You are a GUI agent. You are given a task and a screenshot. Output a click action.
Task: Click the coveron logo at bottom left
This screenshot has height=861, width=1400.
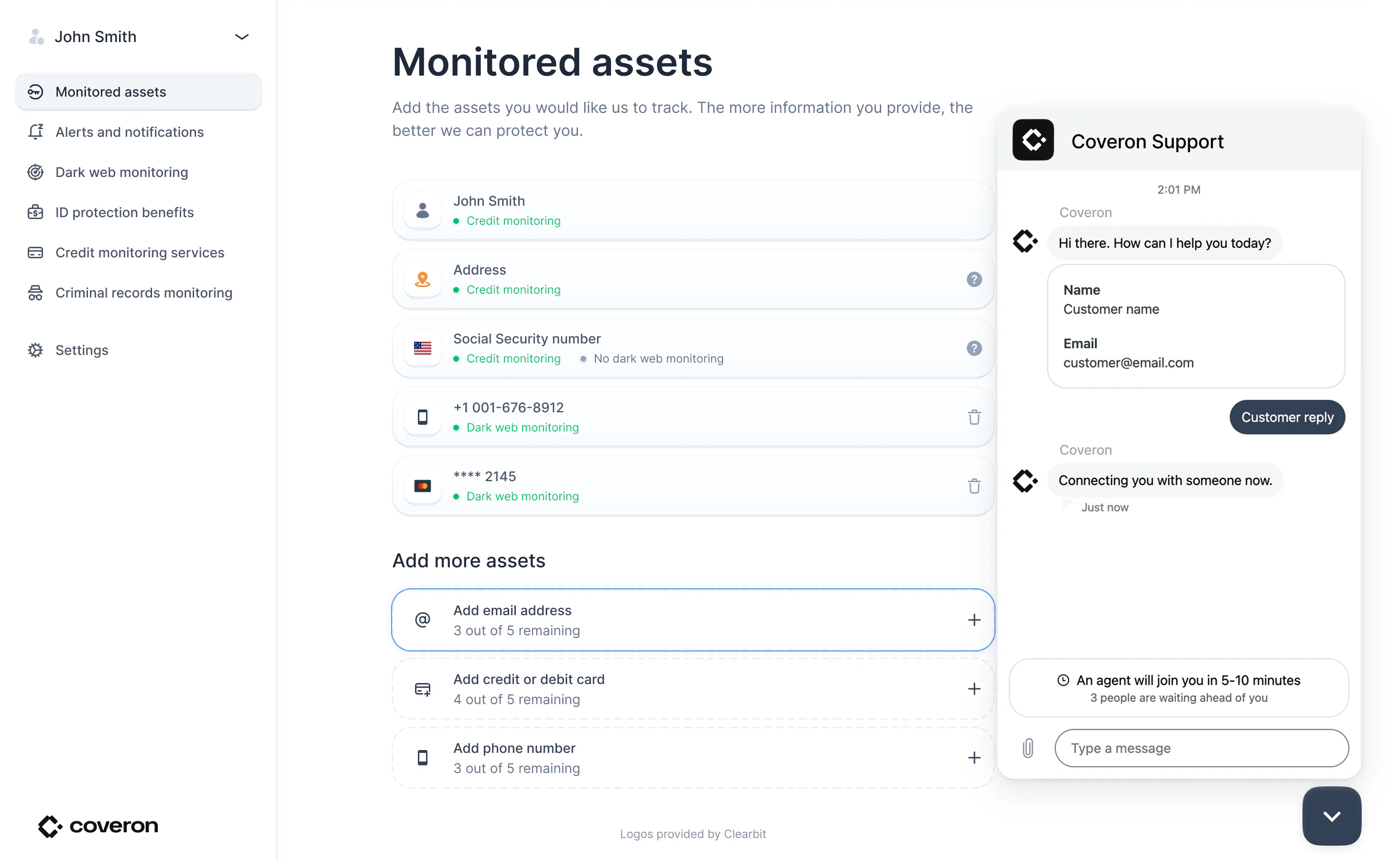[98, 826]
